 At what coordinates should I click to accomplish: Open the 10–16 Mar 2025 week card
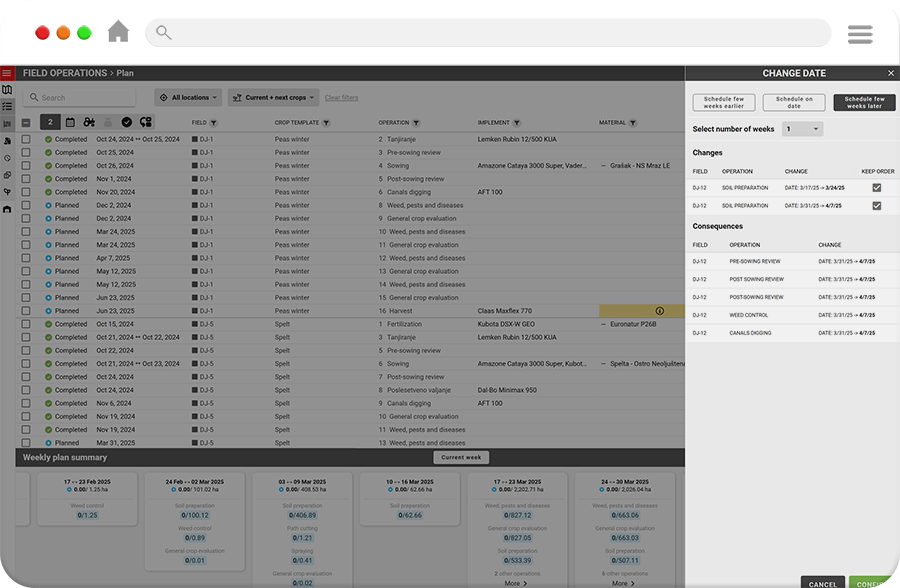[410, 499]
